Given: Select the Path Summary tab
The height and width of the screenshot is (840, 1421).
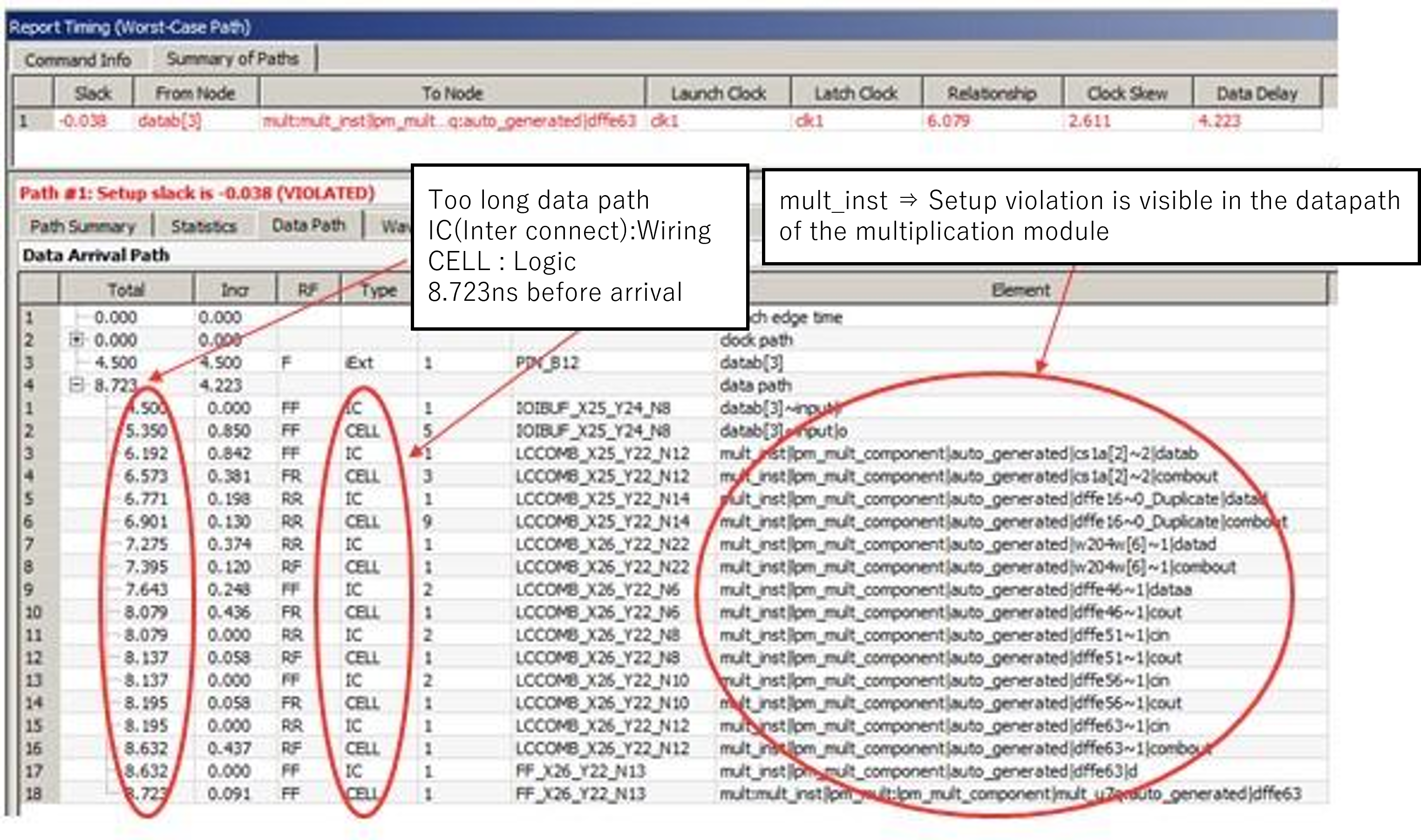Looking at the screenshot, I should (x=82, y=226).
